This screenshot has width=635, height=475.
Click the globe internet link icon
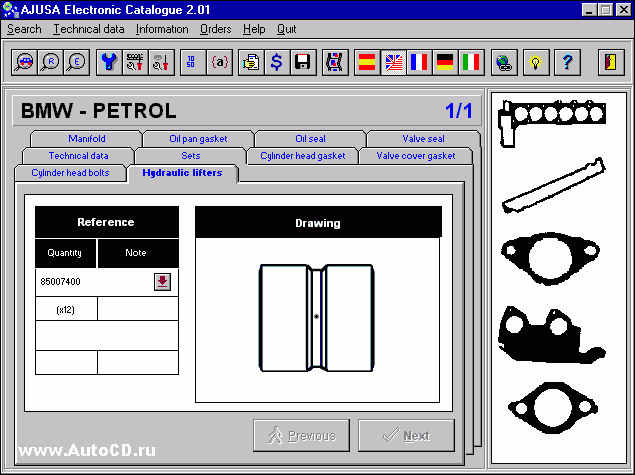tap(504, 62)
